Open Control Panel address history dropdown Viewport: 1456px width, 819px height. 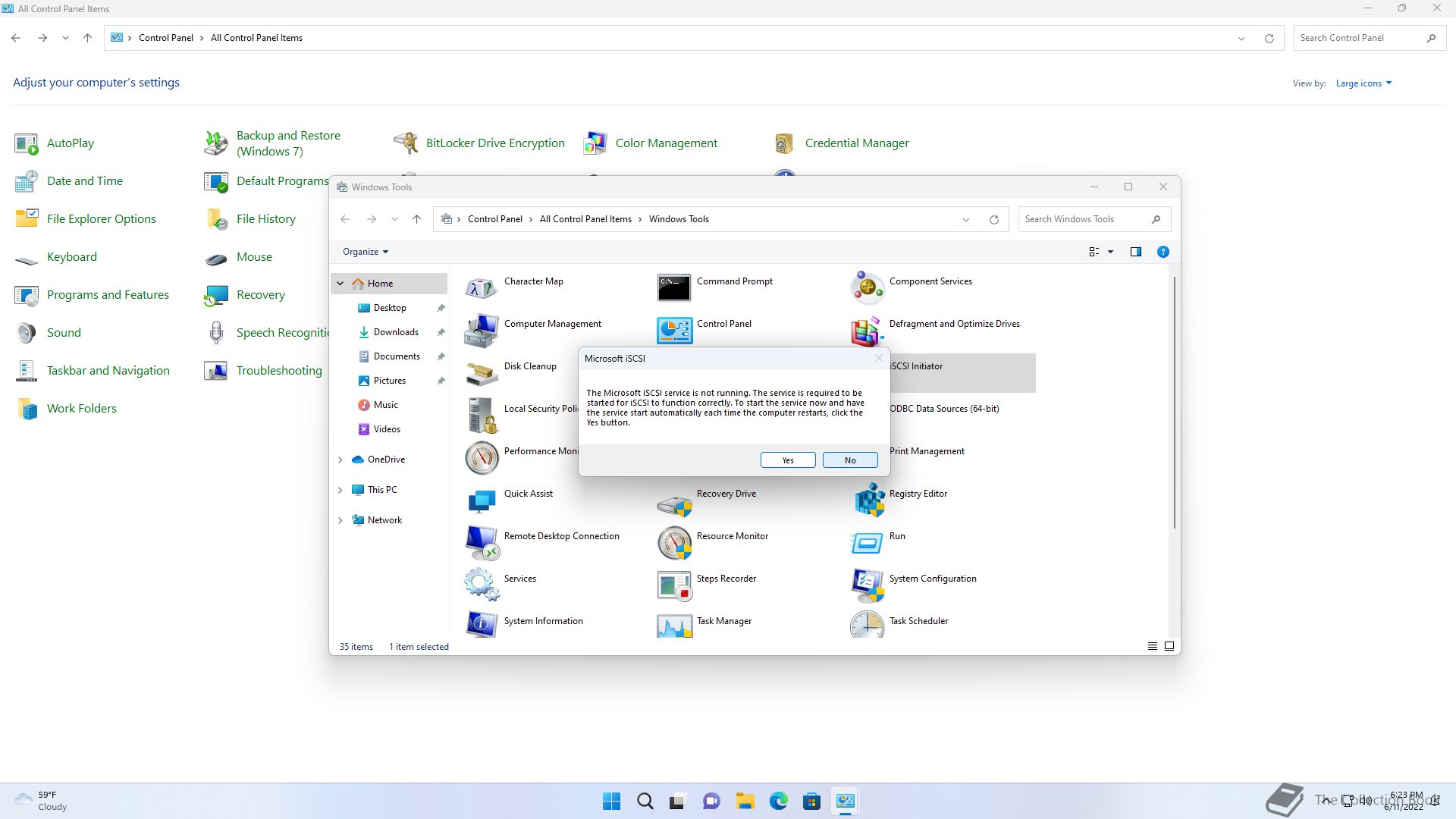1241,39
